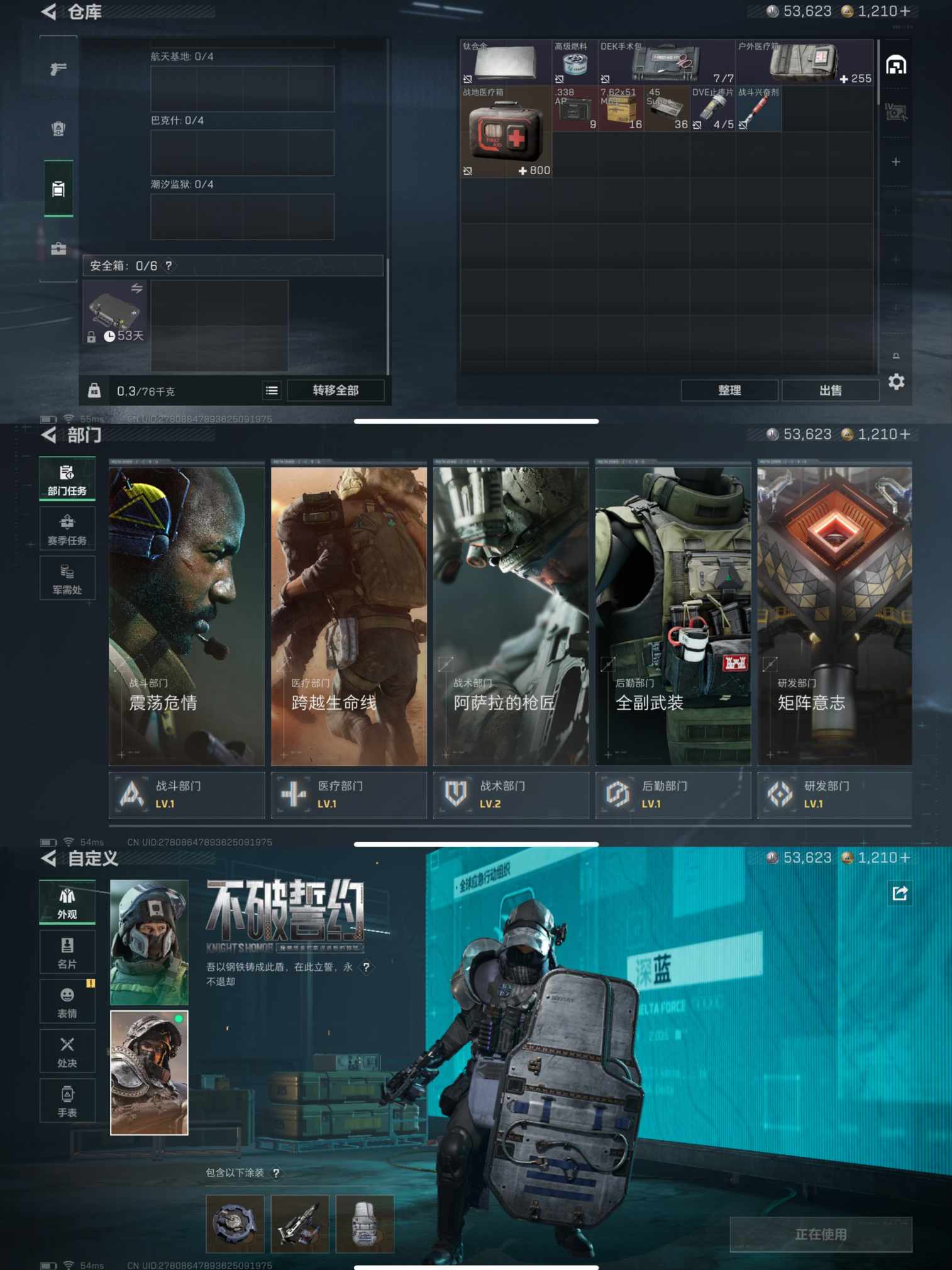
Task: Click the help icon next to 安全箱
Action: pos(169,266)
